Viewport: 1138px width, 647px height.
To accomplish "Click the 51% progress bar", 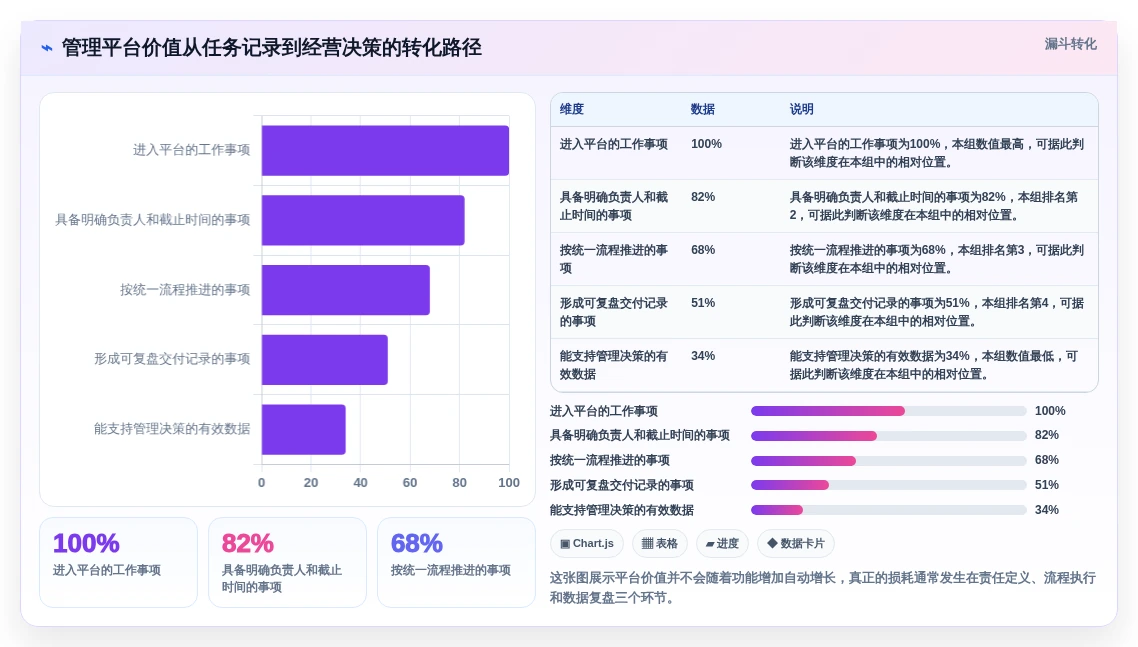I will point(888,485).
